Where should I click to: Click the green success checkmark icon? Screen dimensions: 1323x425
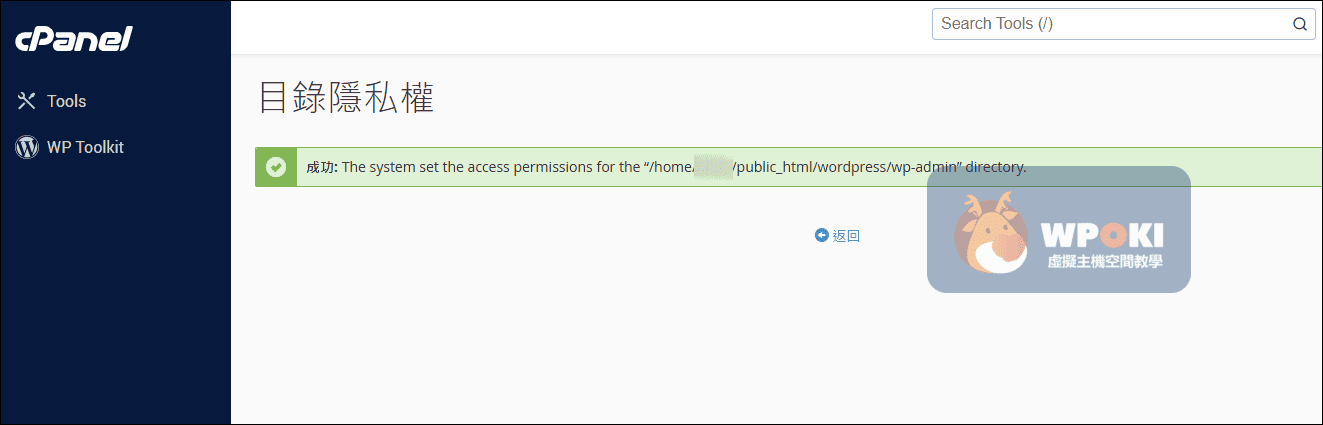pos(276,167)
